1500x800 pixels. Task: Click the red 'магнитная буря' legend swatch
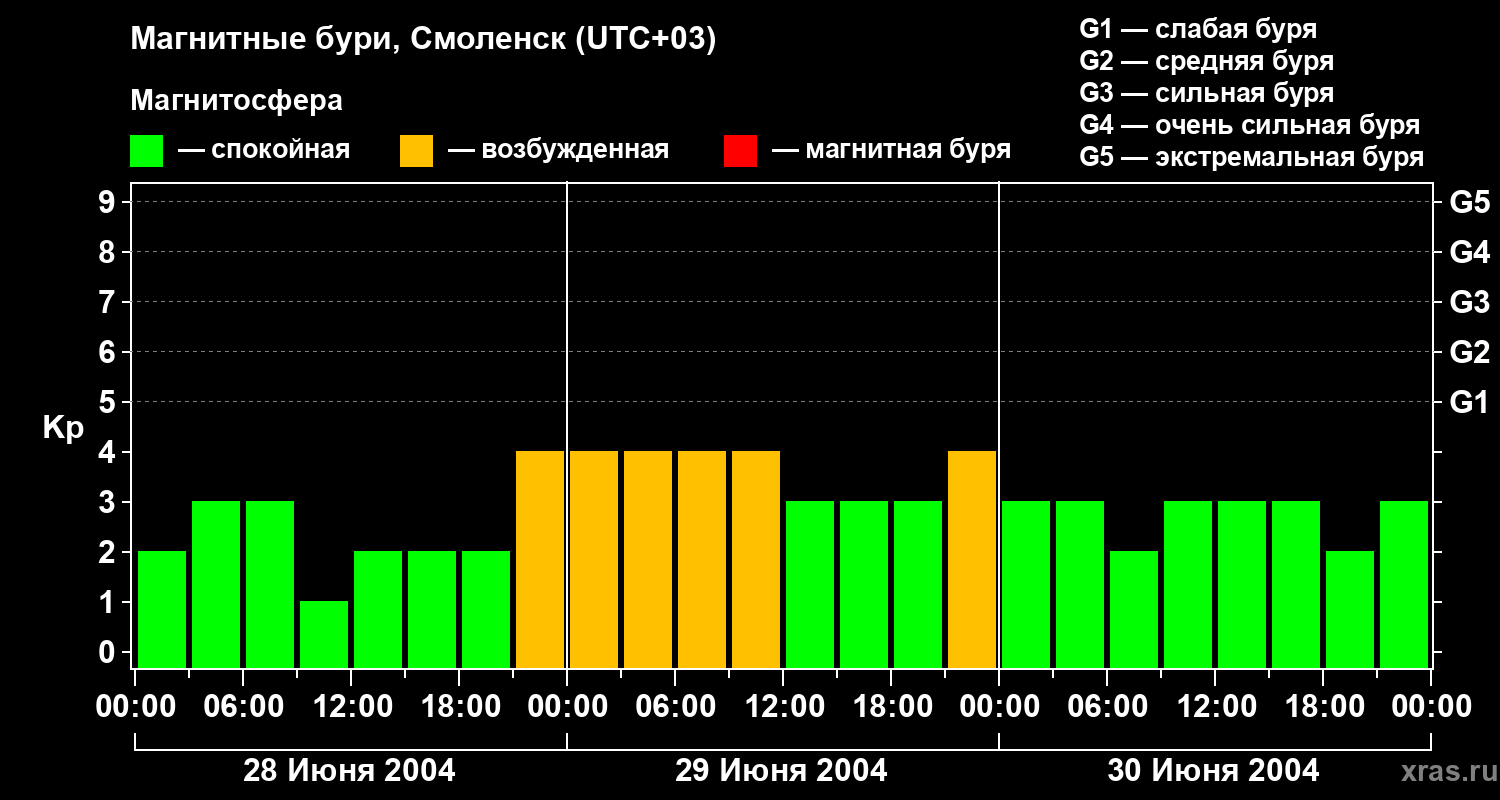740,151
